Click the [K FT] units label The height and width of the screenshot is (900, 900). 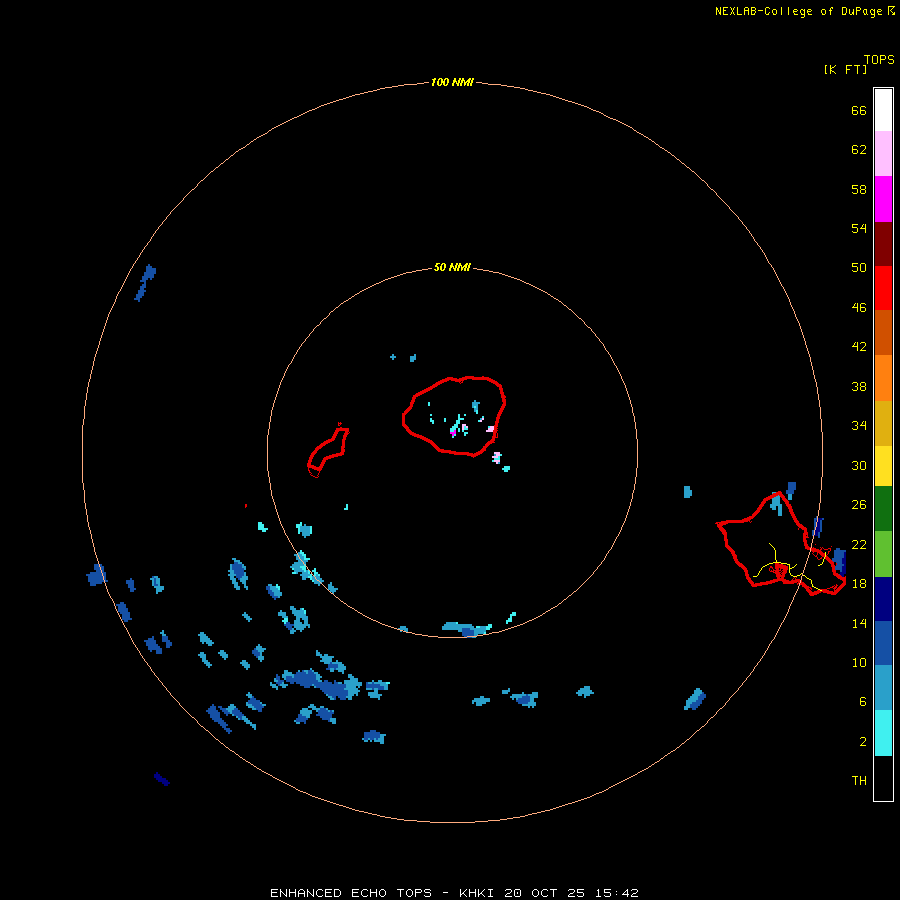click(x=845, y=69)
